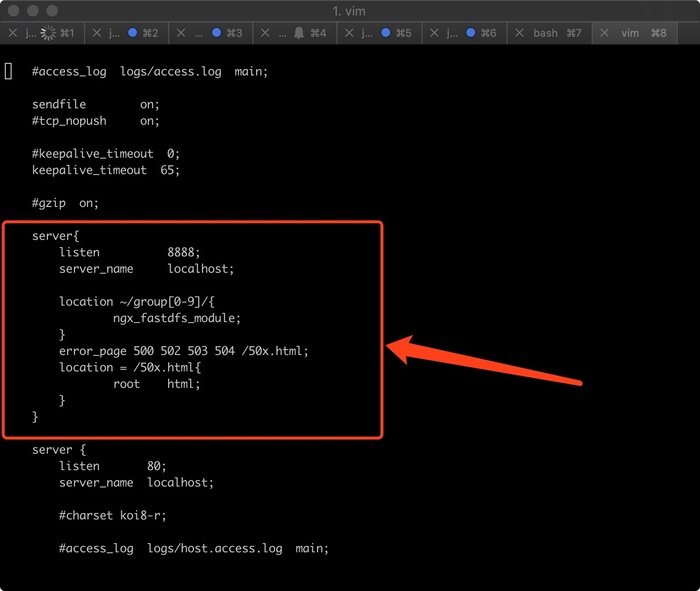Switch to the ⌘2 tab
Image resolution: width=700 pixels, height=591 pixels.
[x=127, y=33]
